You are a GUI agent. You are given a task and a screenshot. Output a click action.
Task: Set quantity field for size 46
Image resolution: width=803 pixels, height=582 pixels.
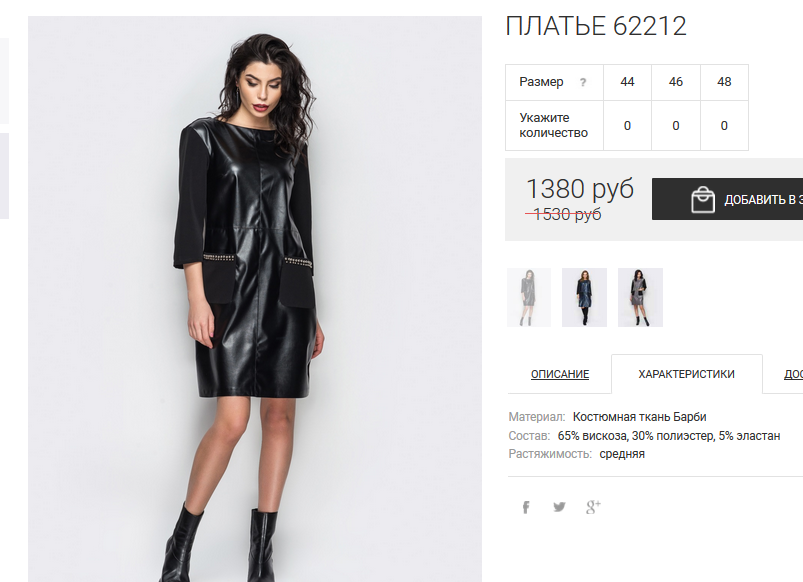675,126
